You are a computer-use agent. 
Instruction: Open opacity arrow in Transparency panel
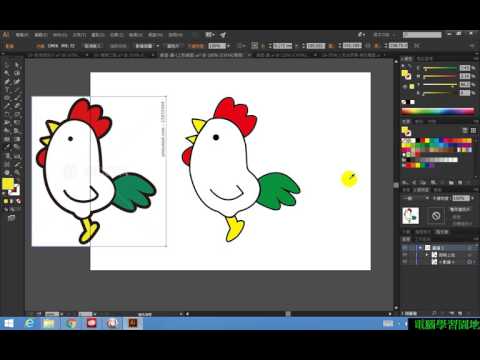pyautogui.click(x=472, y=198)
